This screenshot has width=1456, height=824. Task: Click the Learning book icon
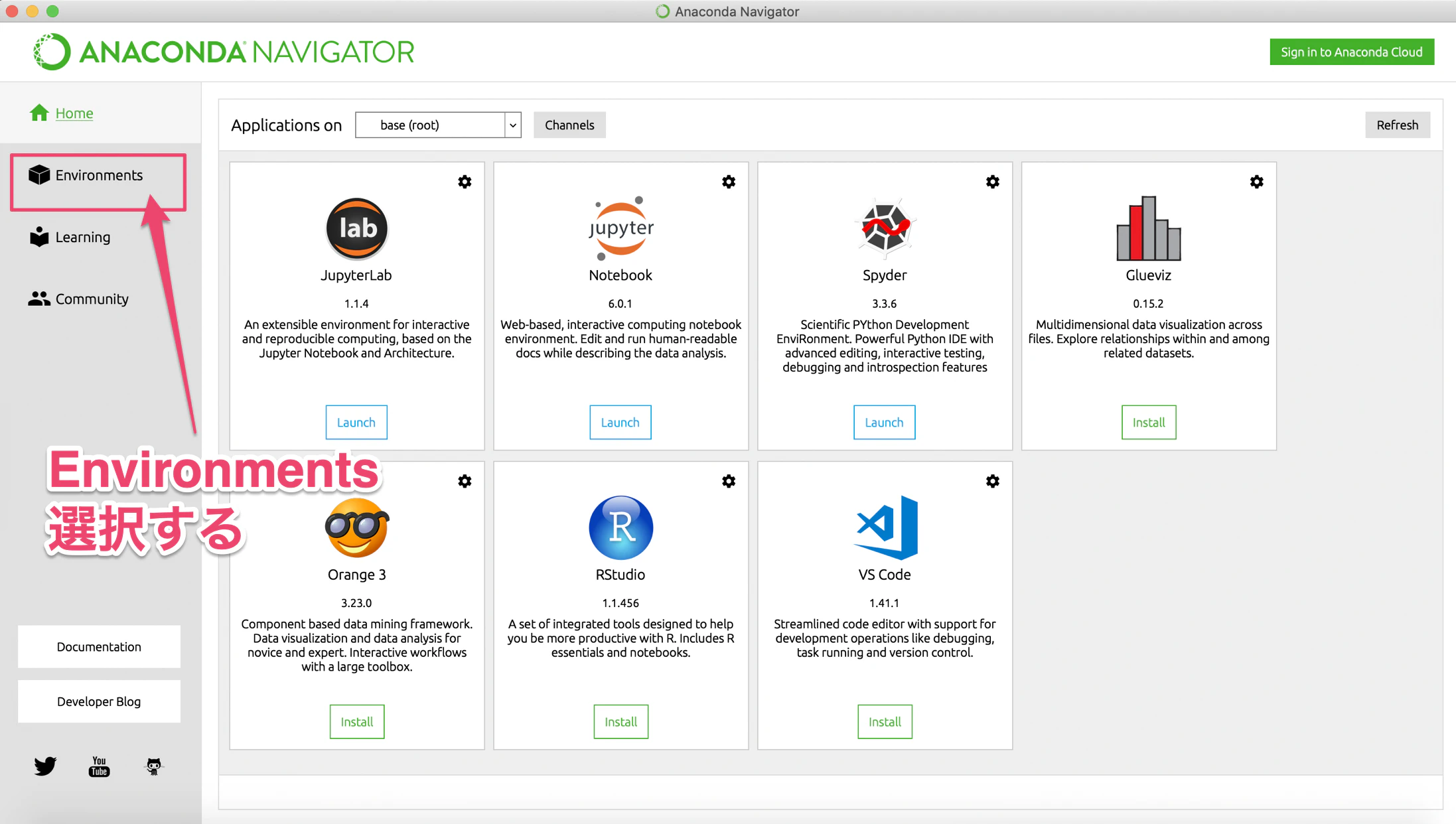coord(39,237)
